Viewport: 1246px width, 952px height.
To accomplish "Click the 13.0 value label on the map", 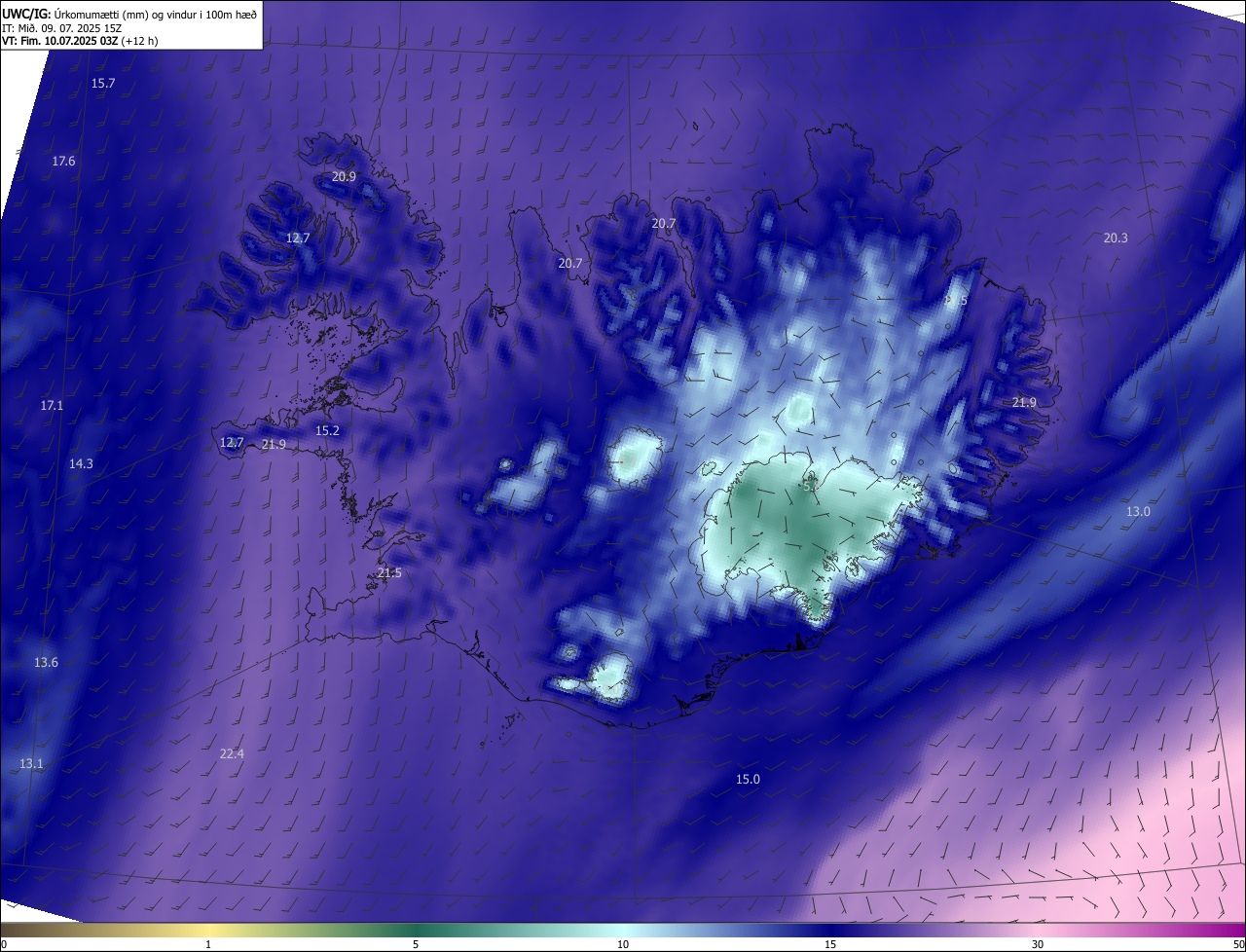I will tap(1138, 511).
